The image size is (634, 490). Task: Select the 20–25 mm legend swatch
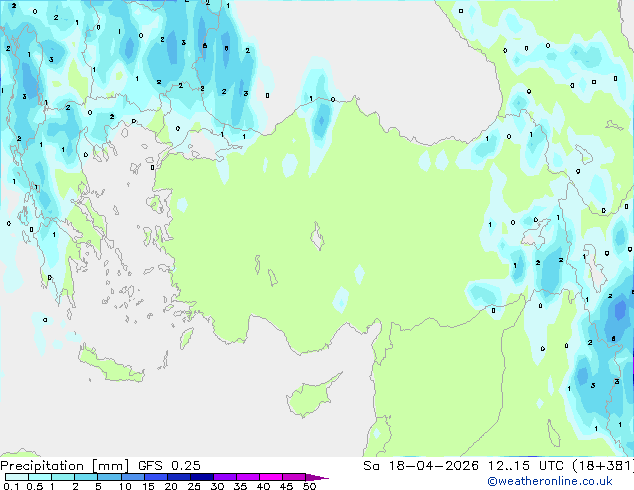(178, 477)
